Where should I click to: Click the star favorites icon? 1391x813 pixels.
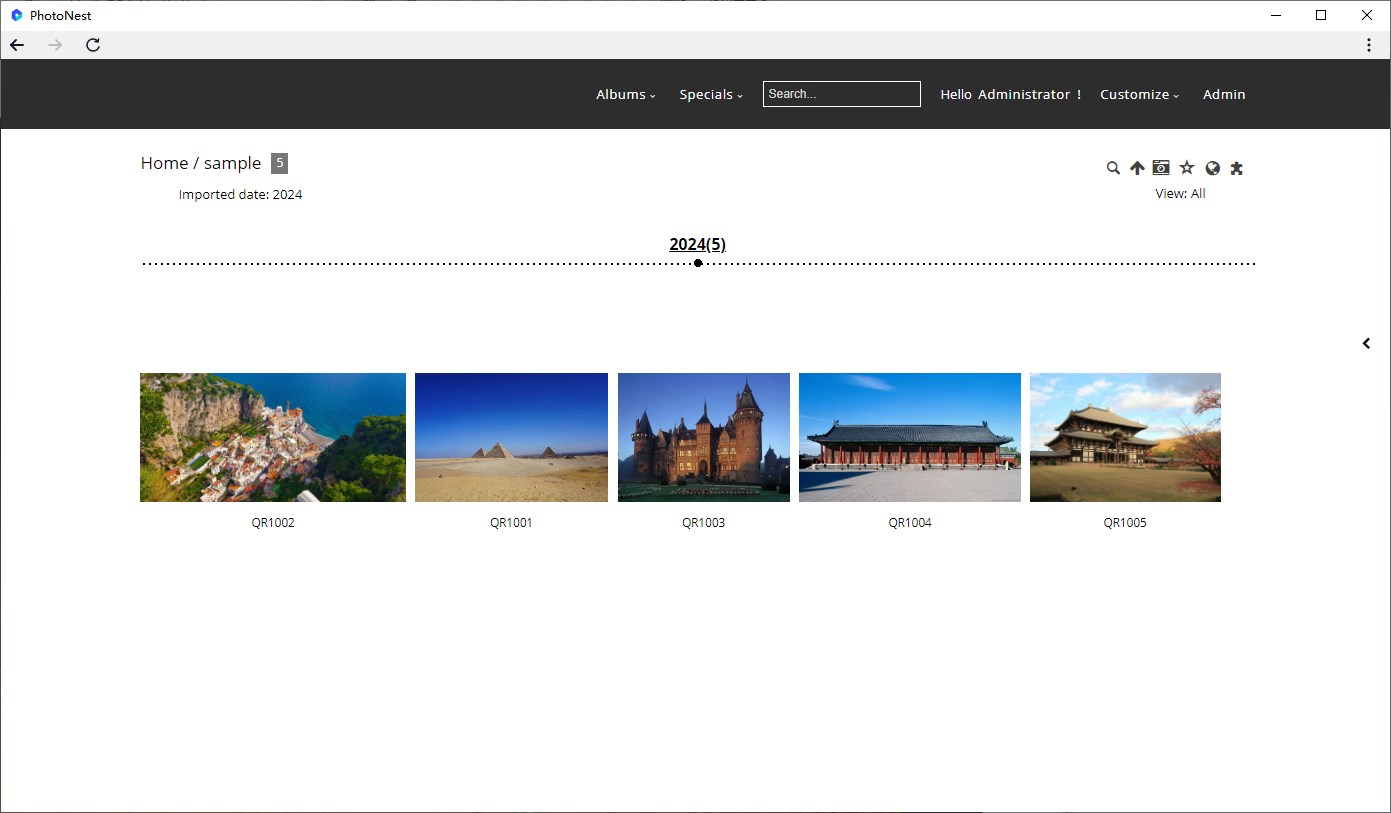(1187, 168)
